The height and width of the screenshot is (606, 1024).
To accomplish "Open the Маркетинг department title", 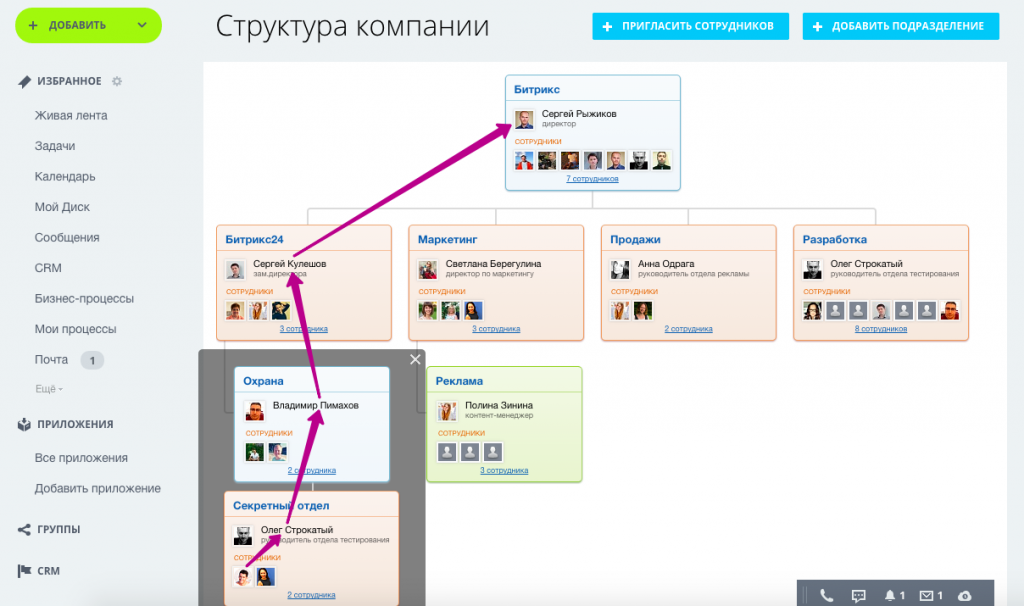I will (x=447, y=240).
